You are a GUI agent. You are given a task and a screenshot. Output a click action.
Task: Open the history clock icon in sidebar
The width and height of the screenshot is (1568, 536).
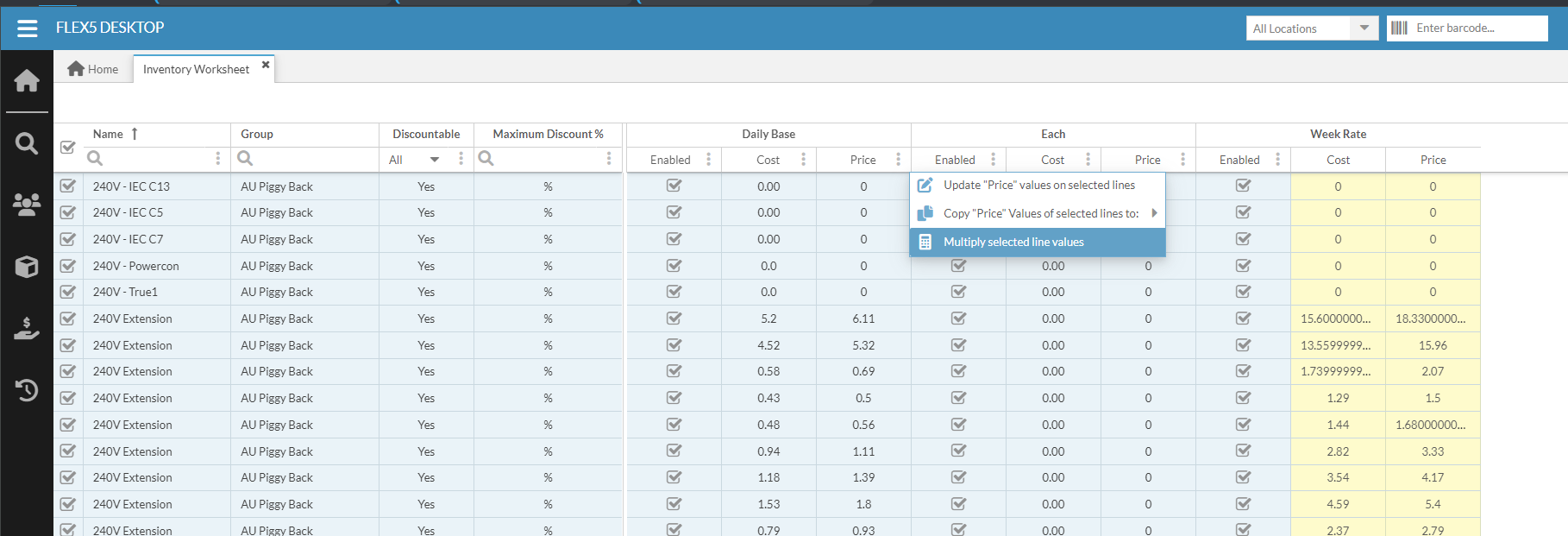pos(27,390)
